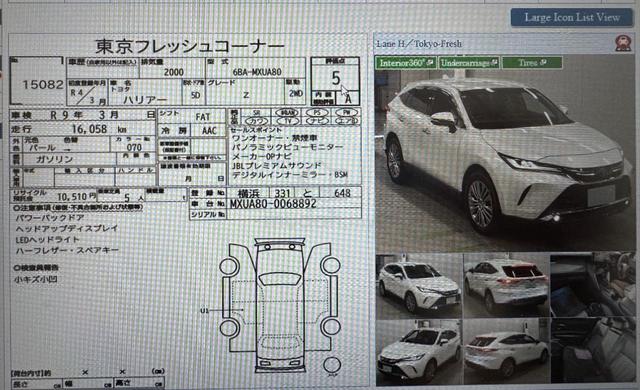Viewport: 640px width, 390px height.
Task: Click the door count '5D'
Action: tap(196, 95)
